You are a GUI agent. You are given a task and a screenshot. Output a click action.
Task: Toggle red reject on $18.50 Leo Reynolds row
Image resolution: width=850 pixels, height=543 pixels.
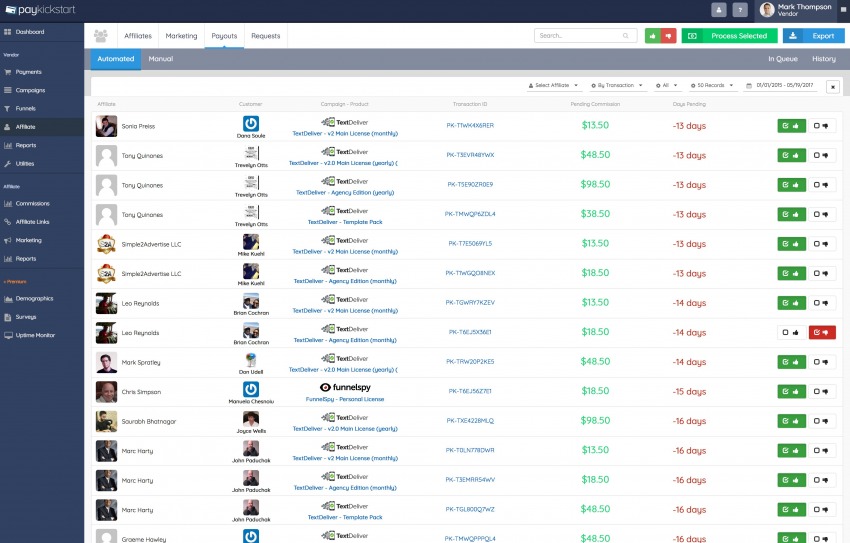click(822, 332)
